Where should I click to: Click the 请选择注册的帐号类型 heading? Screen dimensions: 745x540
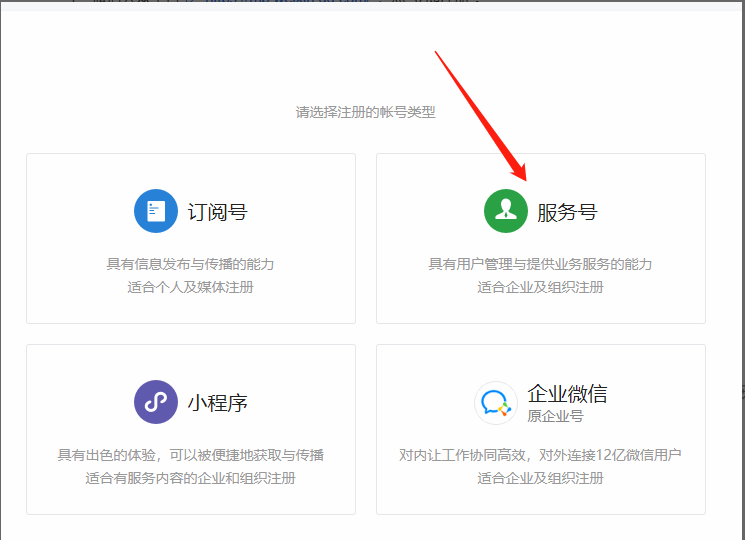(x=365, y=112)
